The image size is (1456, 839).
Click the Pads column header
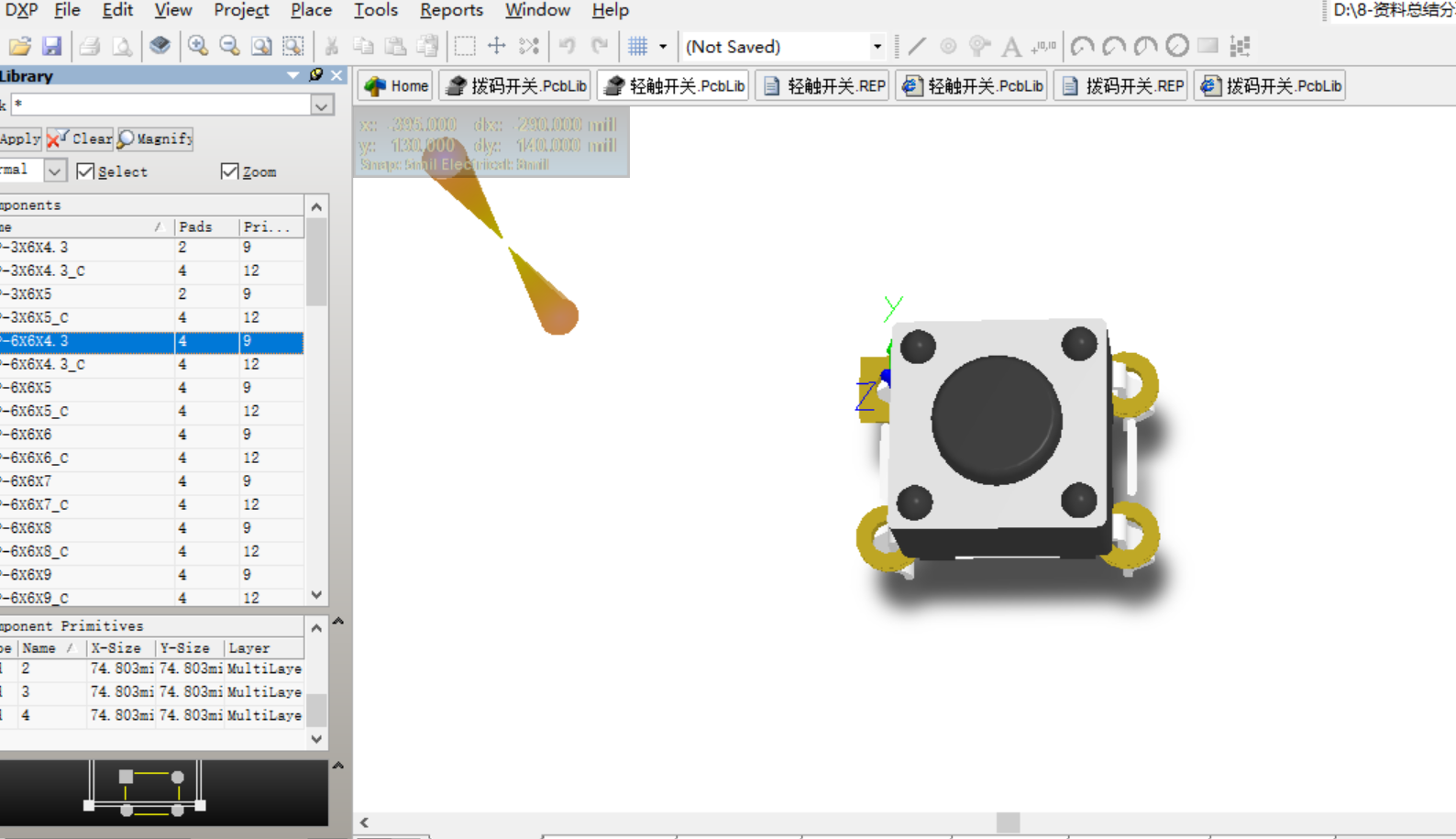pyautogui.click(x=206, y=226)
